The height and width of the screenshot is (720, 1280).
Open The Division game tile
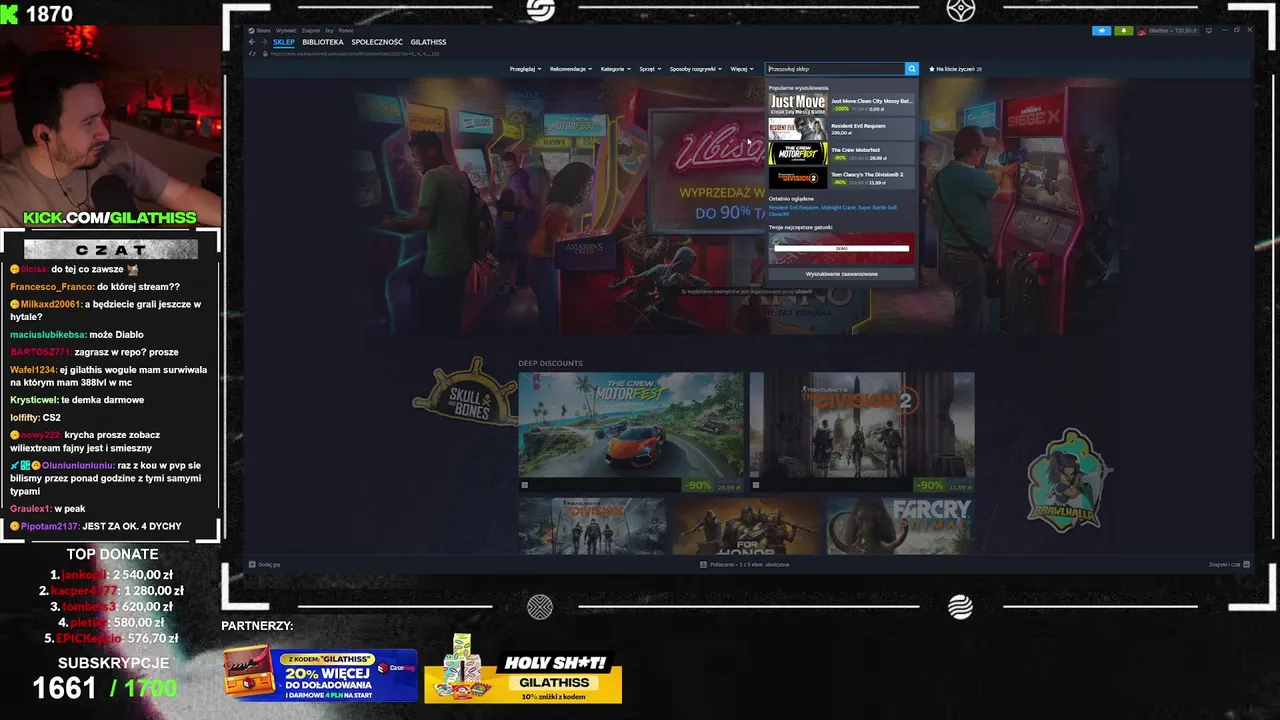(x=593, y=526)
